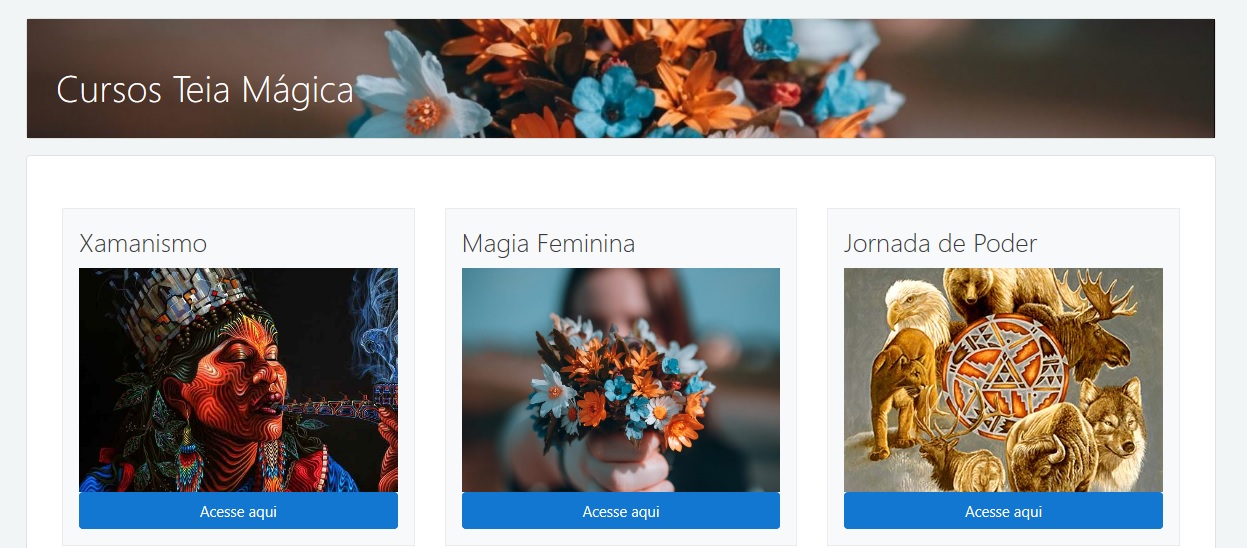1247x548 pixels.
Task: Open the Xamanismo shaman face artwork
Action: click(x=238, y=380)
